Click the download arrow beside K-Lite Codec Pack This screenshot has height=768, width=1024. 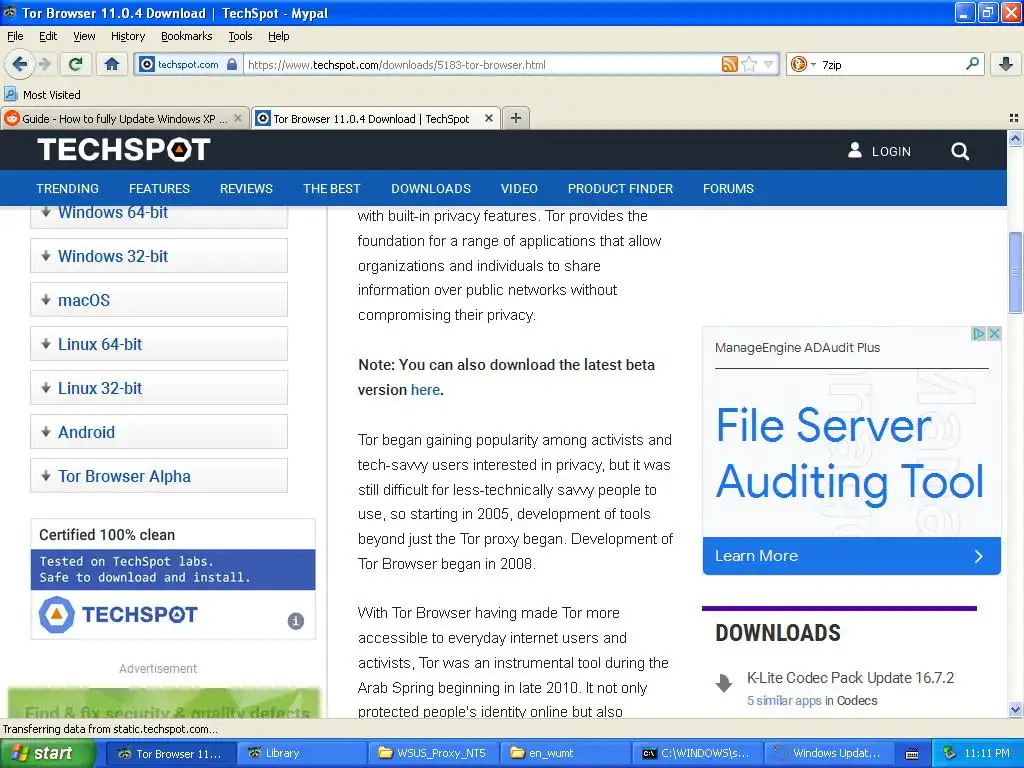coord(724,682)
